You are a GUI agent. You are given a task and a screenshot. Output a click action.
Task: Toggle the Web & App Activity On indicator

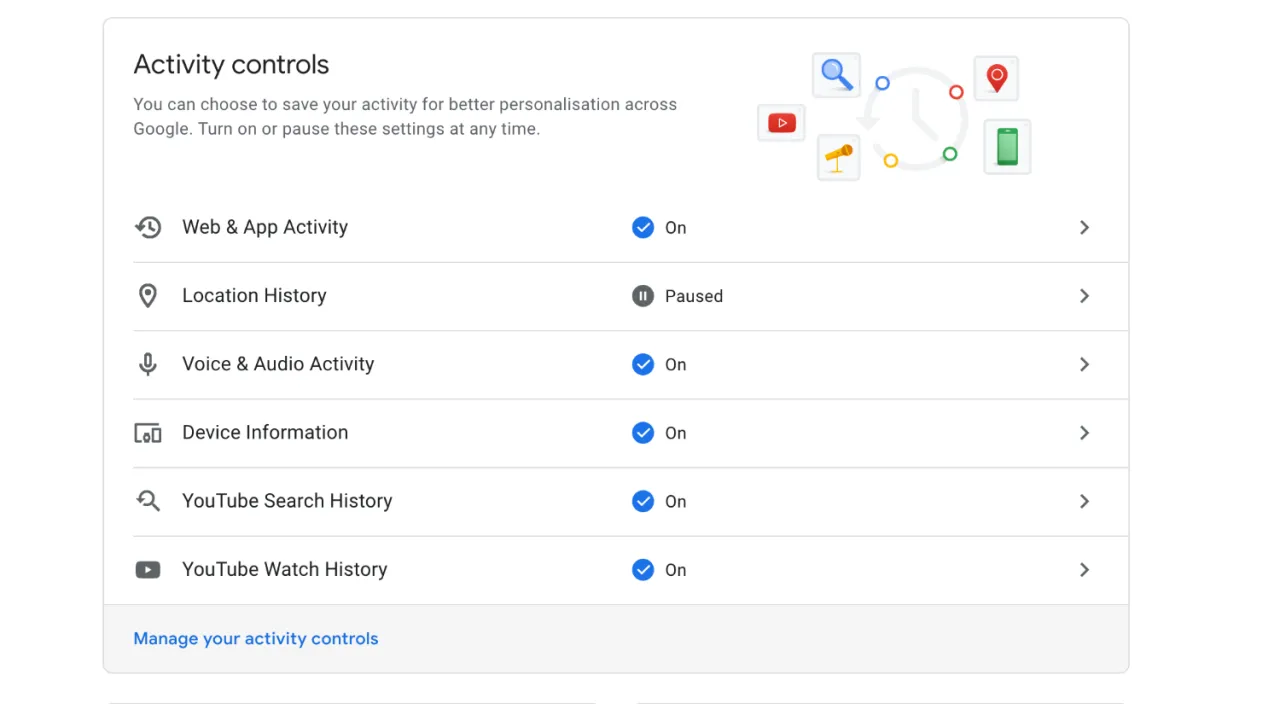click(643, 227)
